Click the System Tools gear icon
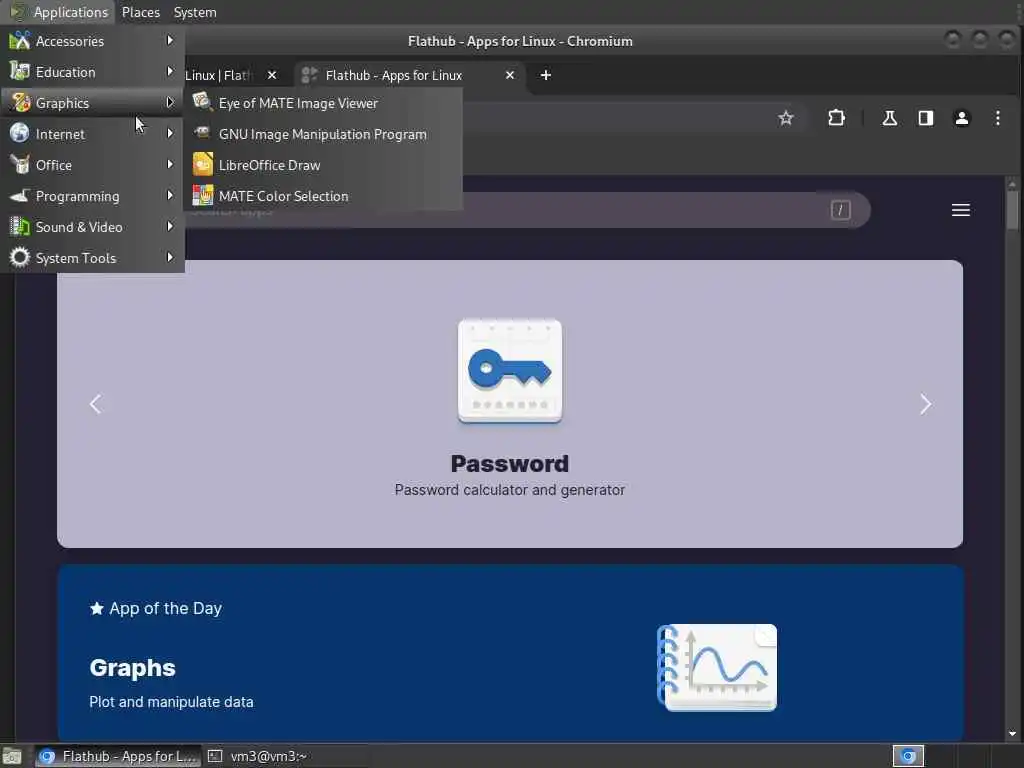Screen dimensions: 1024x768 20,257
